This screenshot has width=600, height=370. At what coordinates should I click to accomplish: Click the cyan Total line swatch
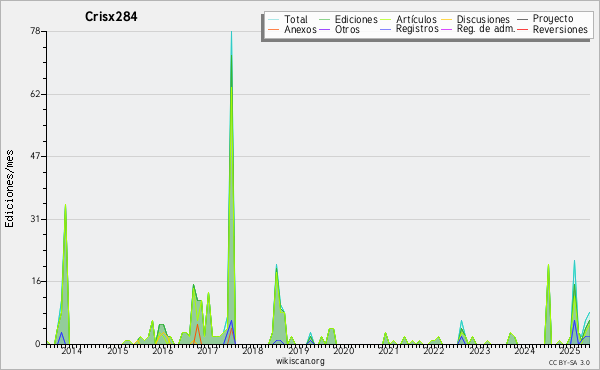(274, 19)
